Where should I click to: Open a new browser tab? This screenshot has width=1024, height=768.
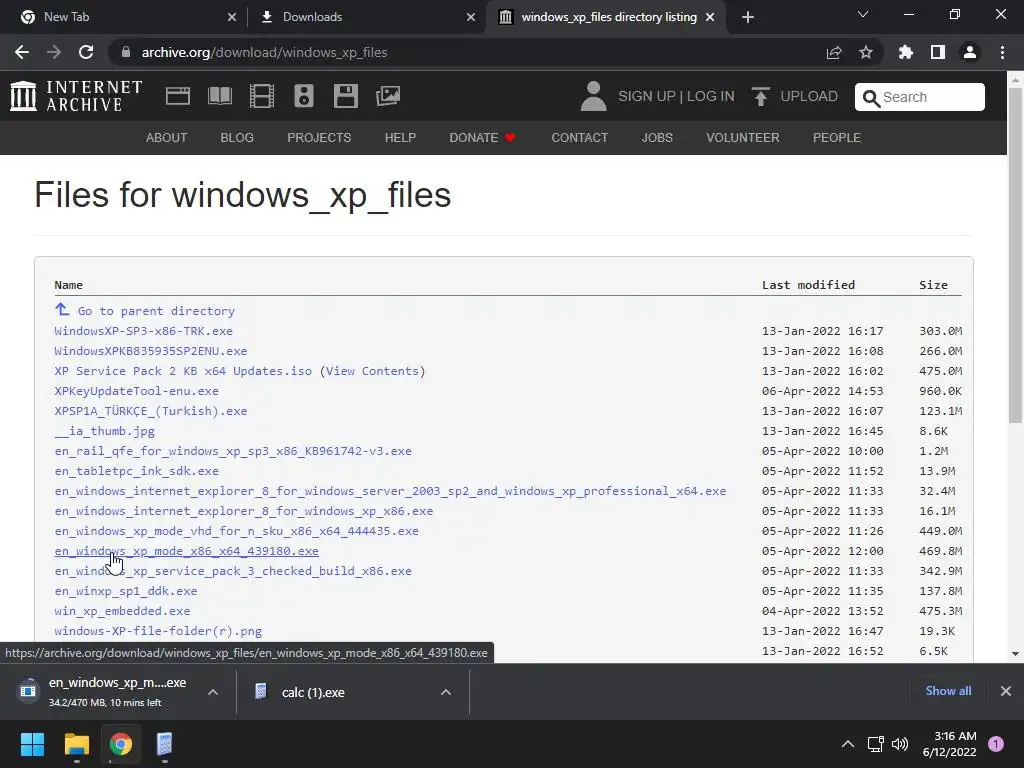(748, 17)
